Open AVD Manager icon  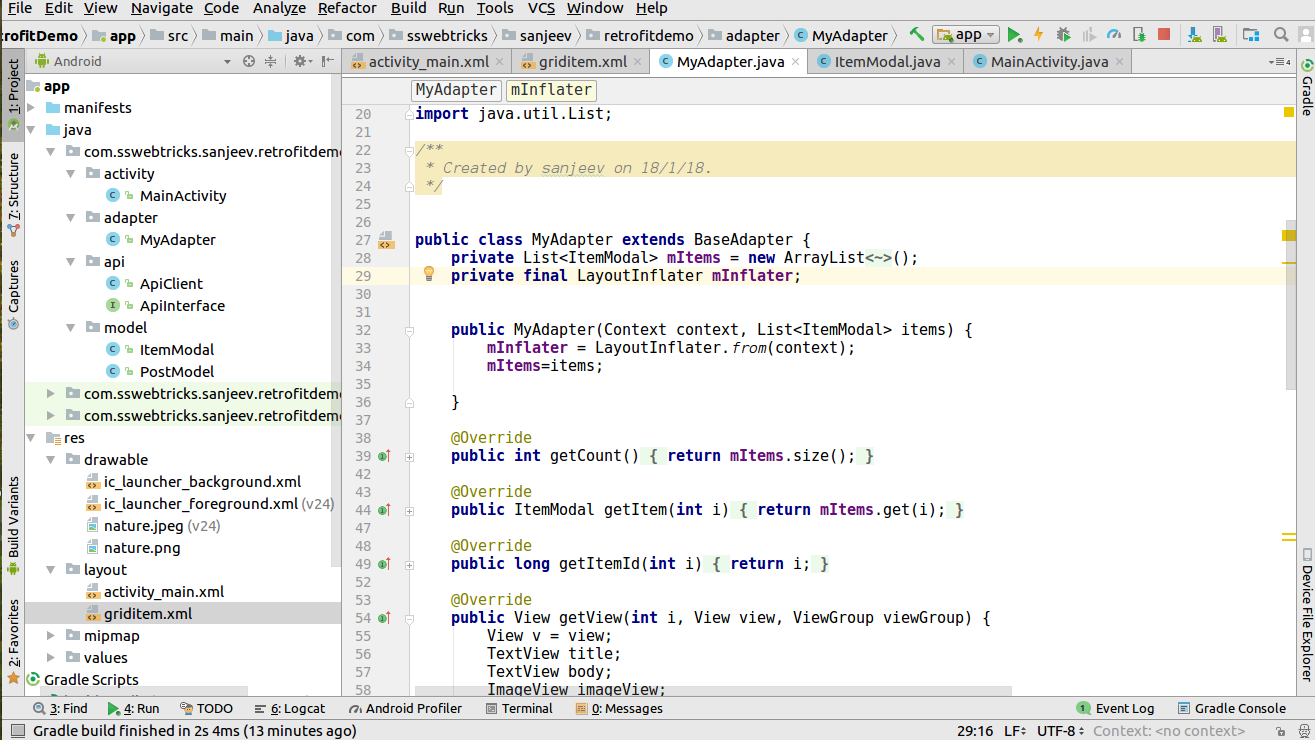click(x=1220, y=34)
